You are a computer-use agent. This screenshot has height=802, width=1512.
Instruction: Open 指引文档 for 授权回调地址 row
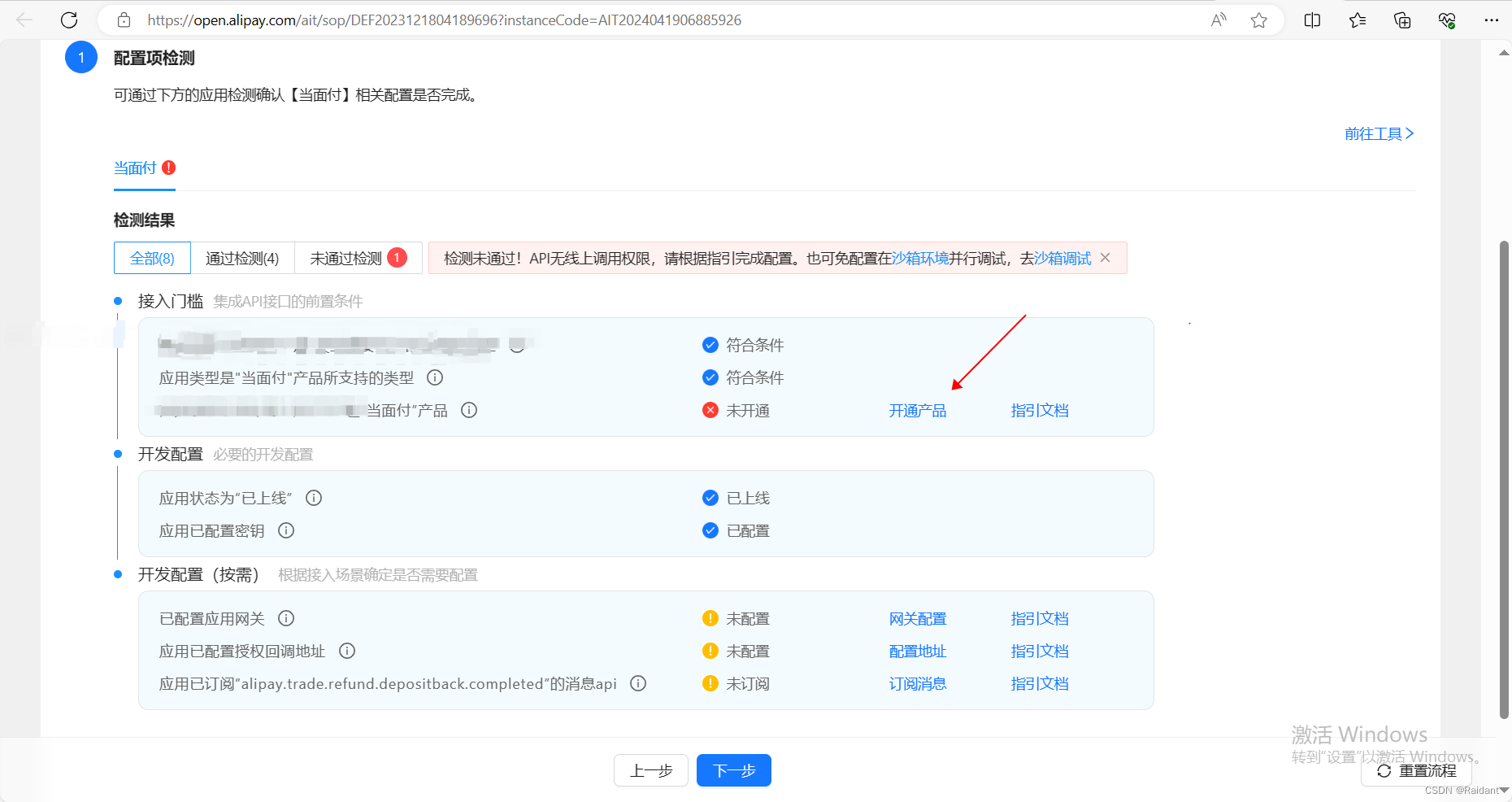point(1040,652)
